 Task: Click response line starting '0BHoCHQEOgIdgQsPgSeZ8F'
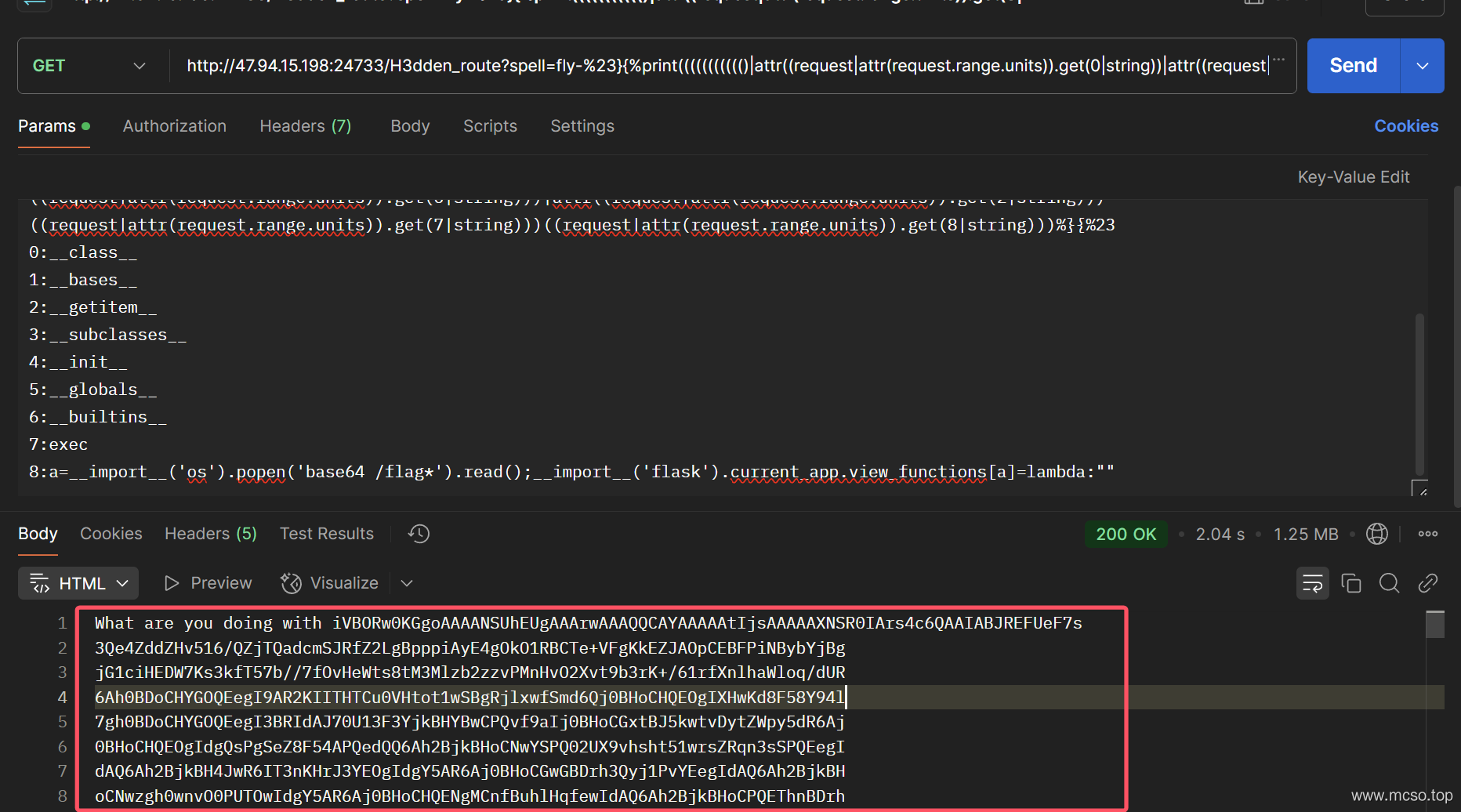(470, 747)
